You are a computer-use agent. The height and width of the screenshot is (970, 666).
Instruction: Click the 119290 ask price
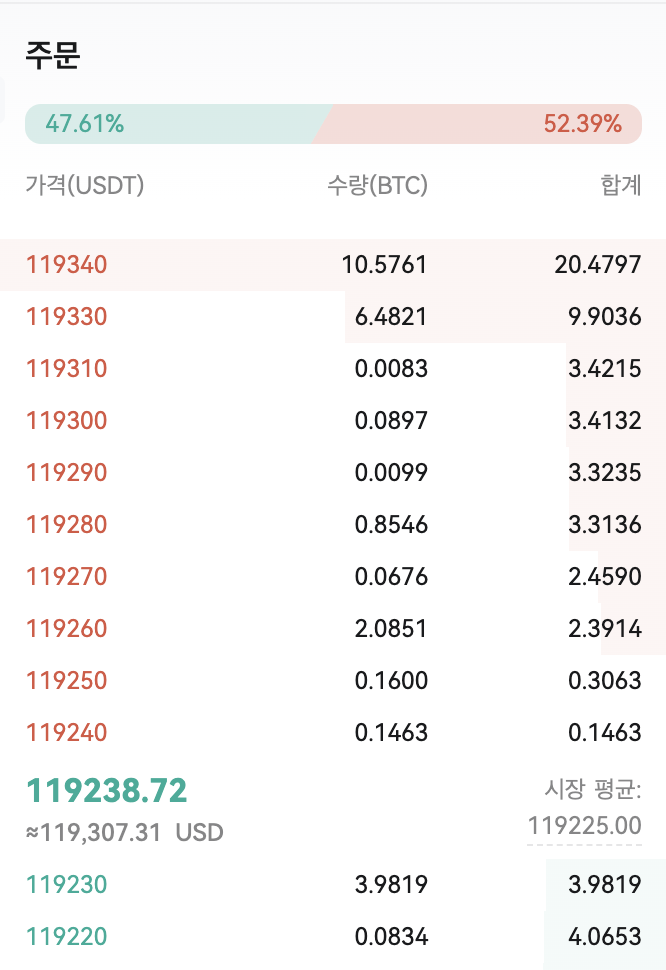(x=67, y=473)
